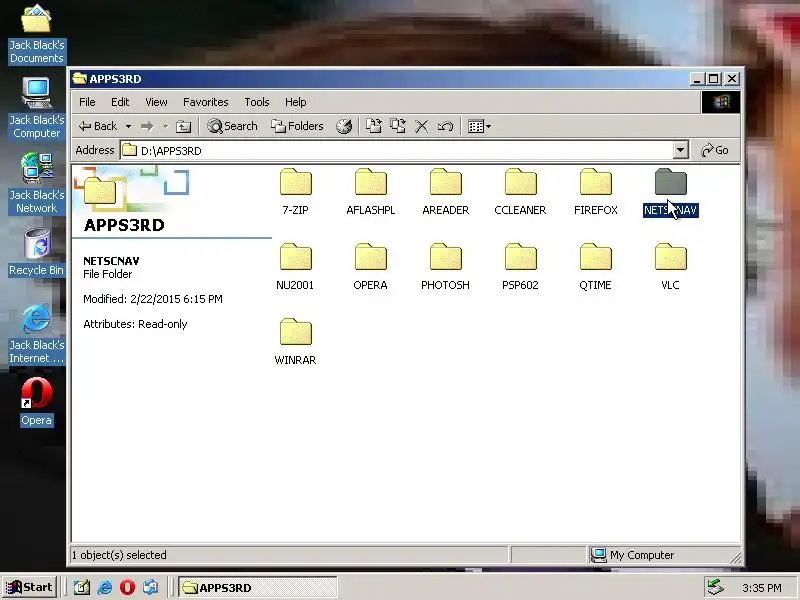Select the OPERA folder in window
Screen dimensions: 800x600
pos(370,266)
